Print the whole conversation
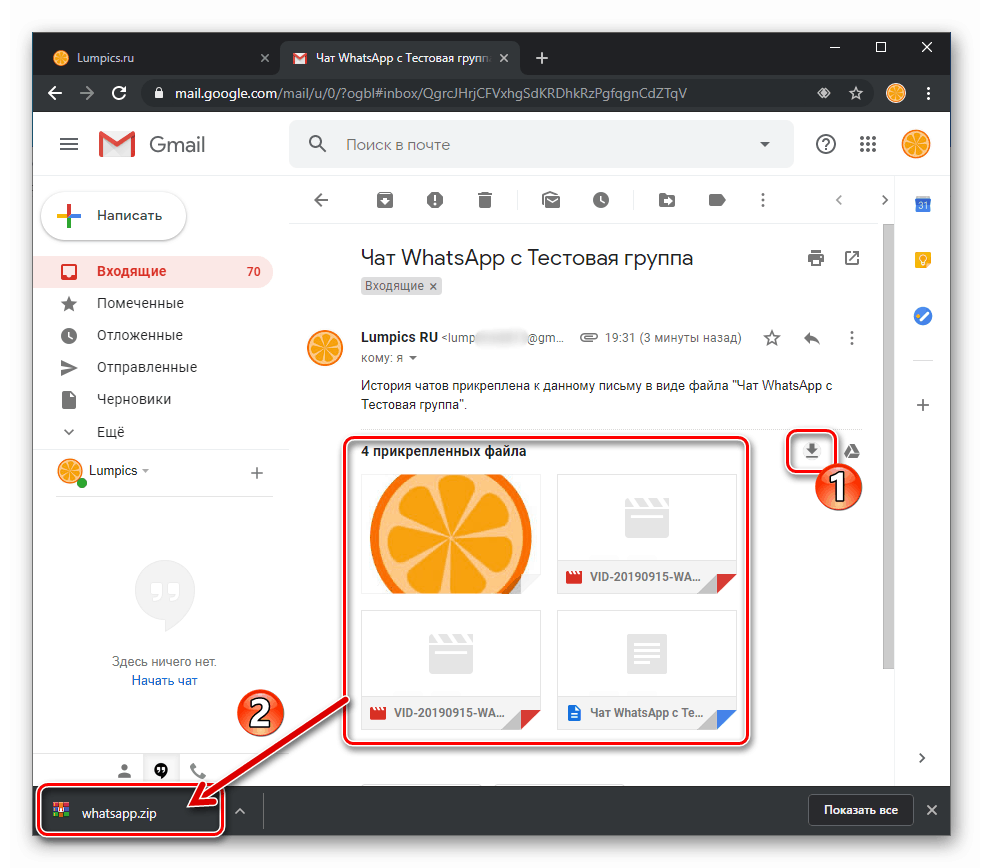The height and width of the screenshot is (868, 983). tap(816, 258)
